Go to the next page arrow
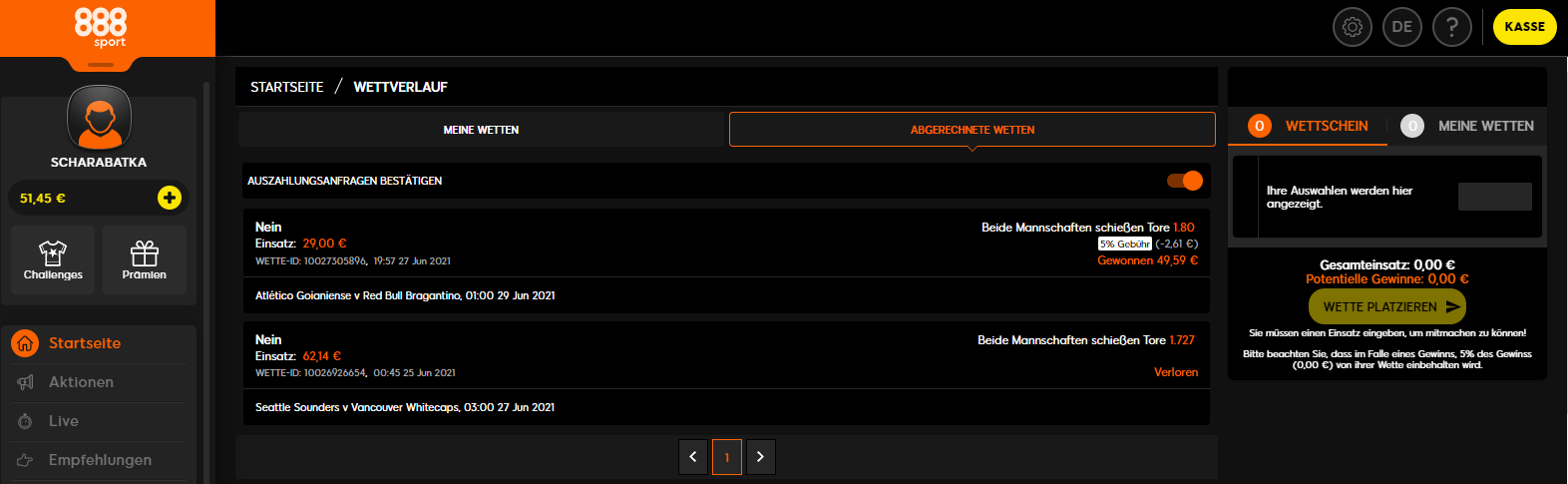Viewport: 1568px width, 484px height. (760, 457)
